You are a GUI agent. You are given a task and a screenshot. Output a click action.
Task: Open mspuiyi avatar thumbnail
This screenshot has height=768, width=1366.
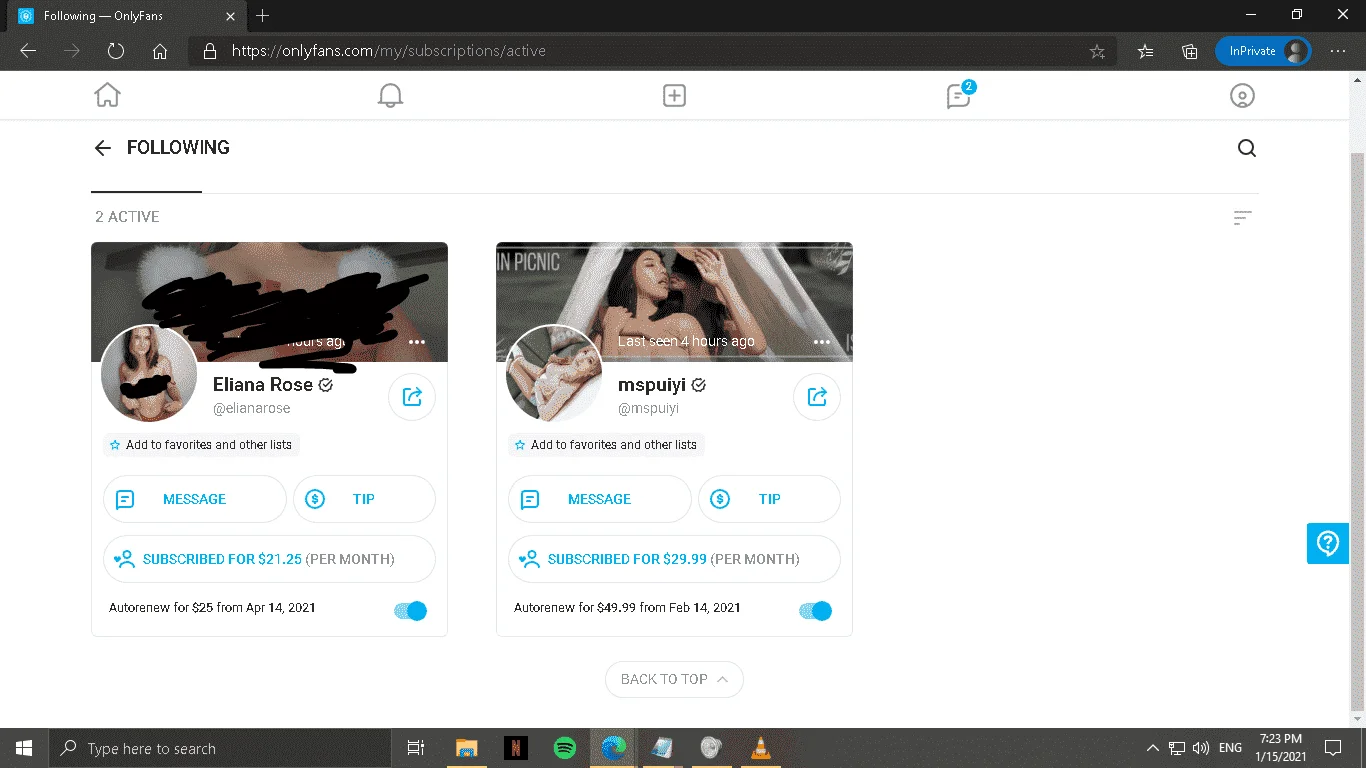coord(554,374)
